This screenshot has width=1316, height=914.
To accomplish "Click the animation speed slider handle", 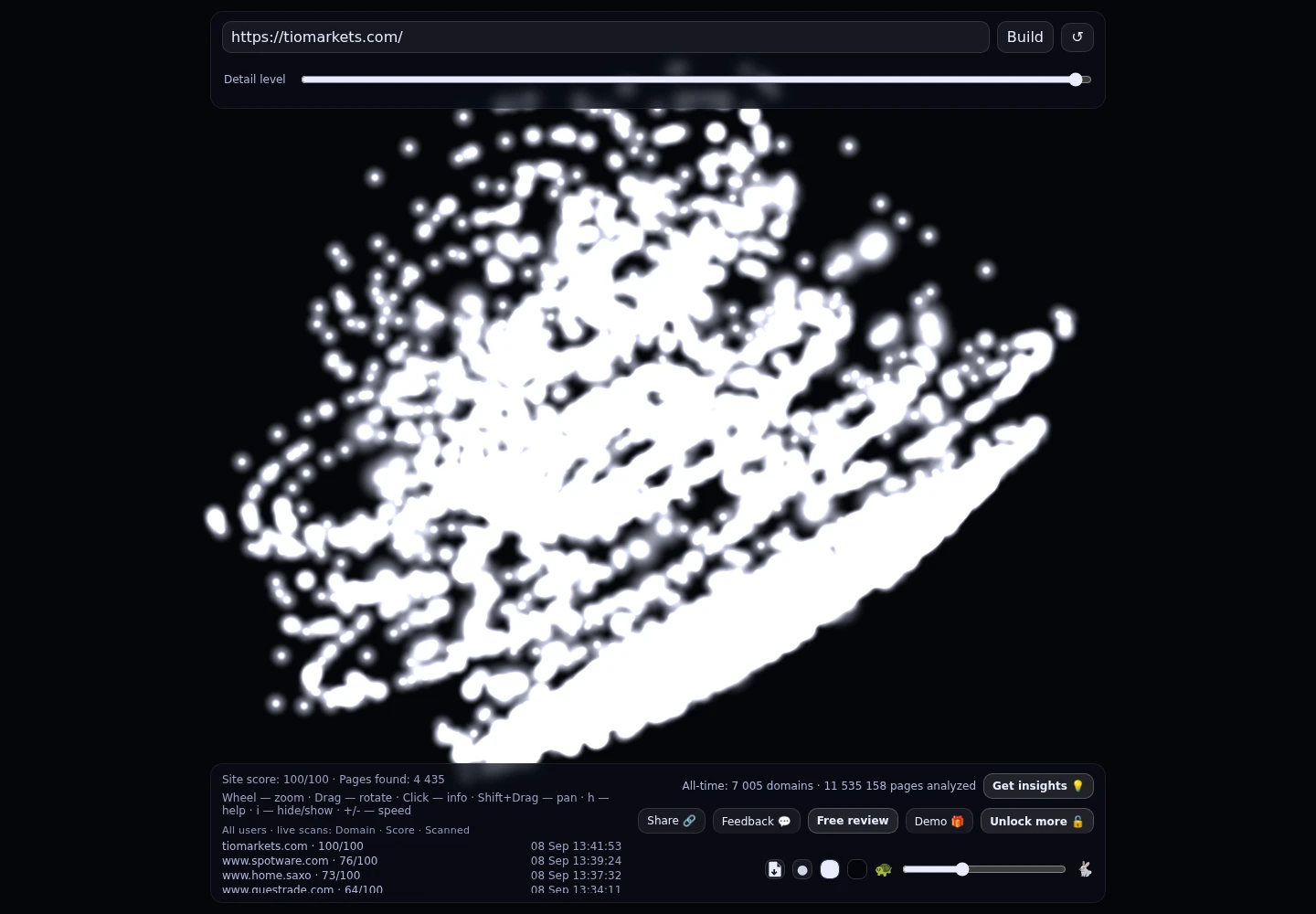I will (962, 869).
